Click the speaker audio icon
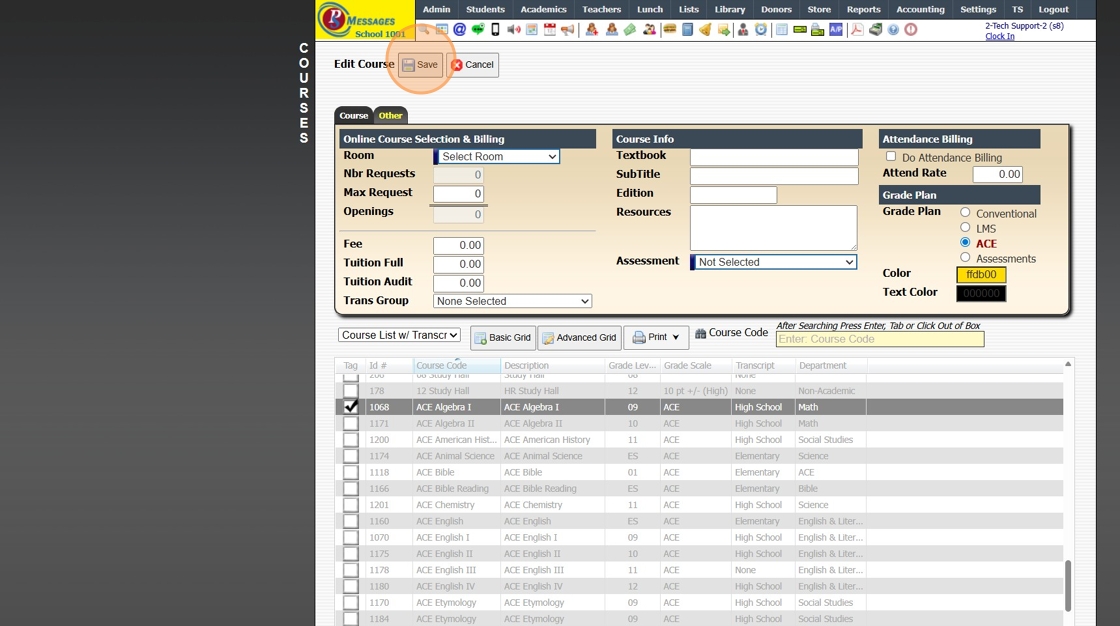The height and width of the screenshot is (626, 1120). (513, 30)
